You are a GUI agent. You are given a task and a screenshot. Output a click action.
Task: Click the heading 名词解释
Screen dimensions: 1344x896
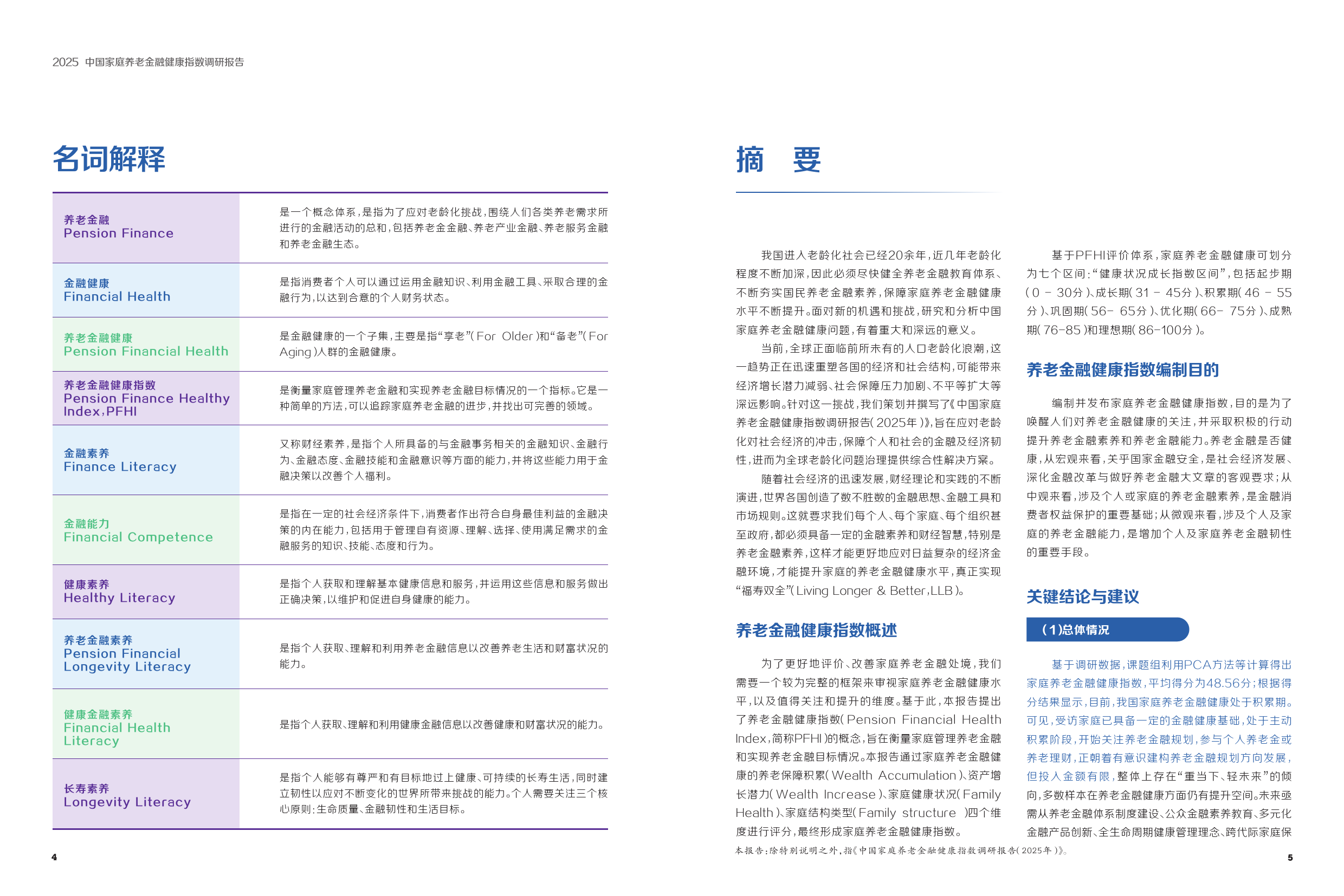(x=108, y=159)
